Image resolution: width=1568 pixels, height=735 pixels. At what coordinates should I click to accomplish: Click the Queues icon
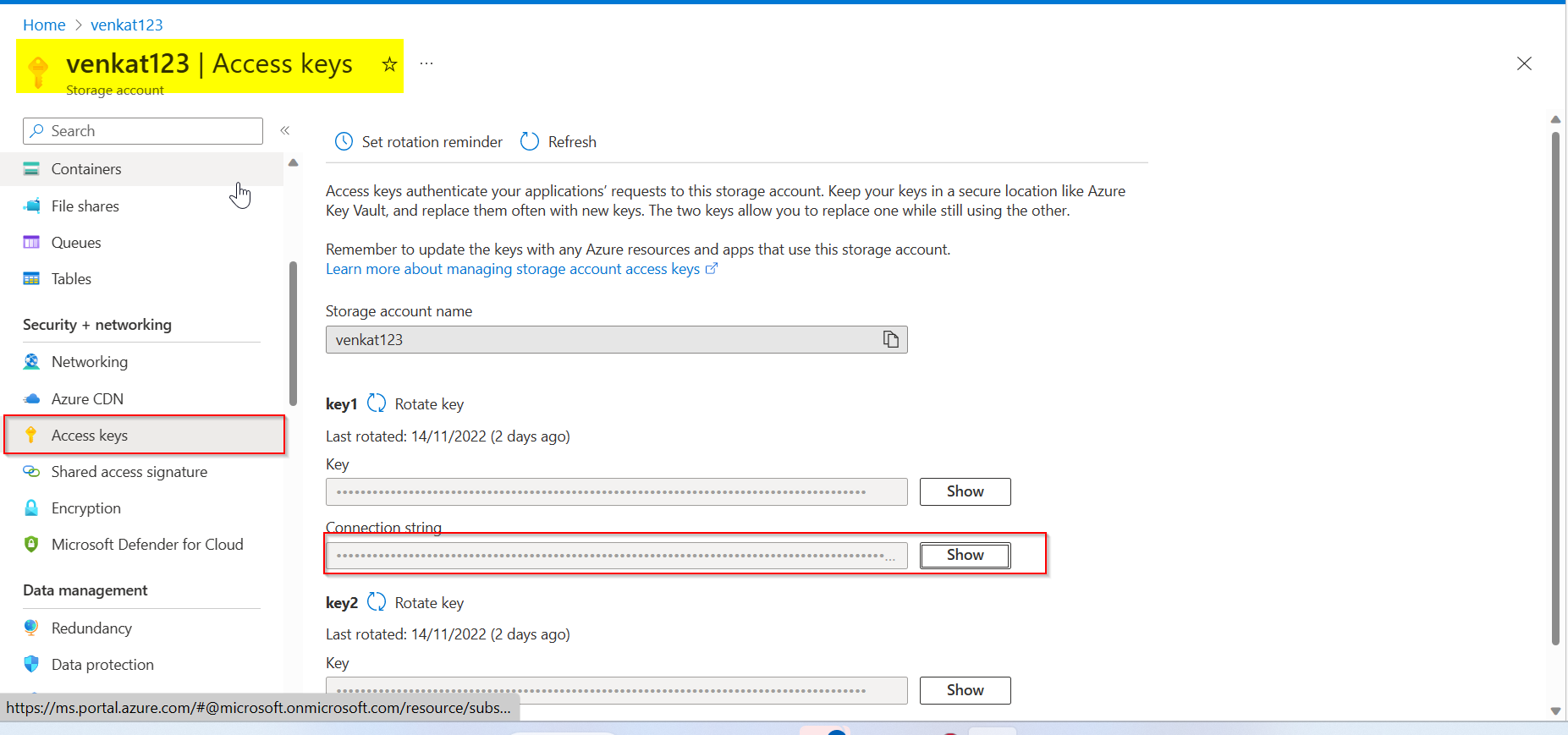coord(31,243)
